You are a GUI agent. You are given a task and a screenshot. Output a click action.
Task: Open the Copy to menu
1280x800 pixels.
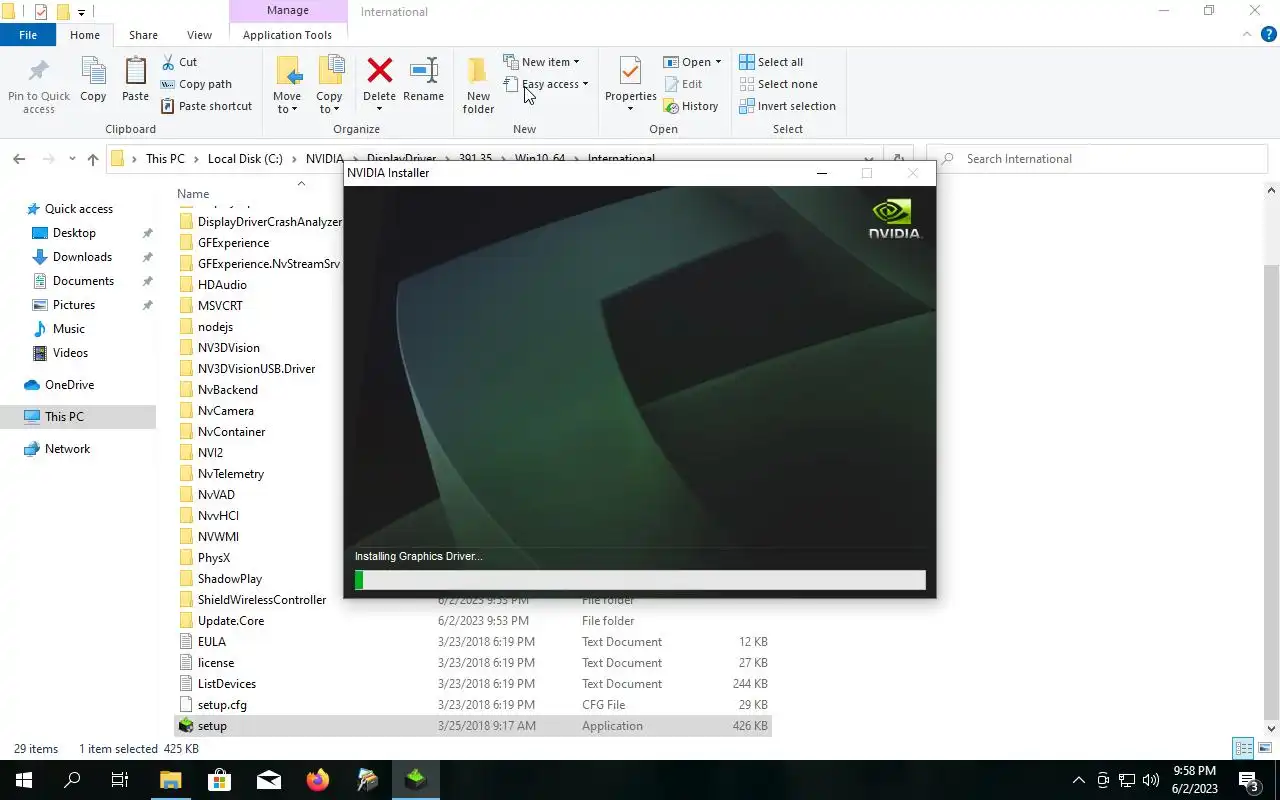coord(329,85)
